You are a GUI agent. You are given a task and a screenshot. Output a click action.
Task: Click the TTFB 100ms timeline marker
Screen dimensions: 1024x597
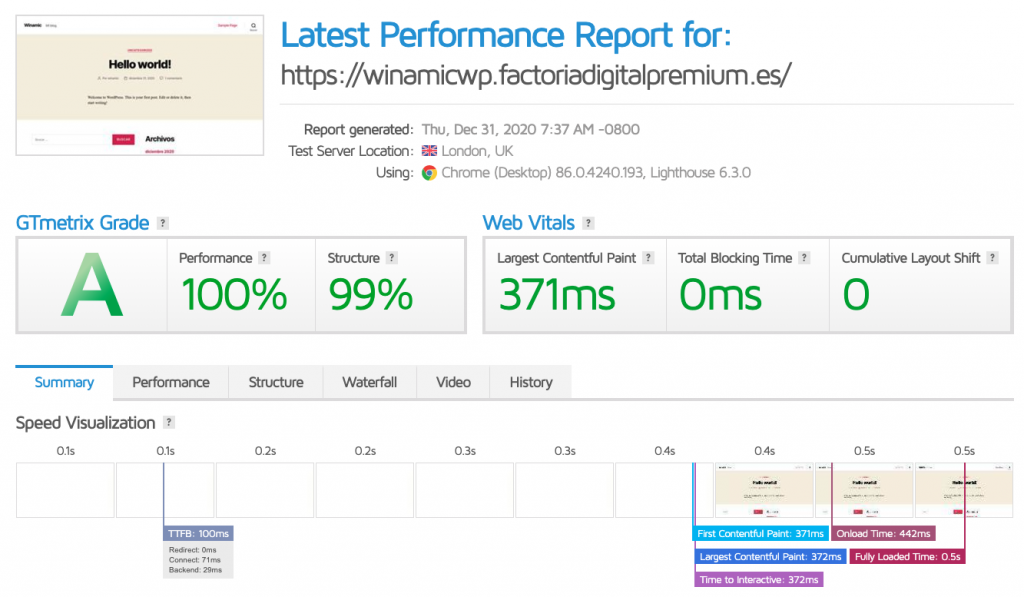[x=199, y=534]
